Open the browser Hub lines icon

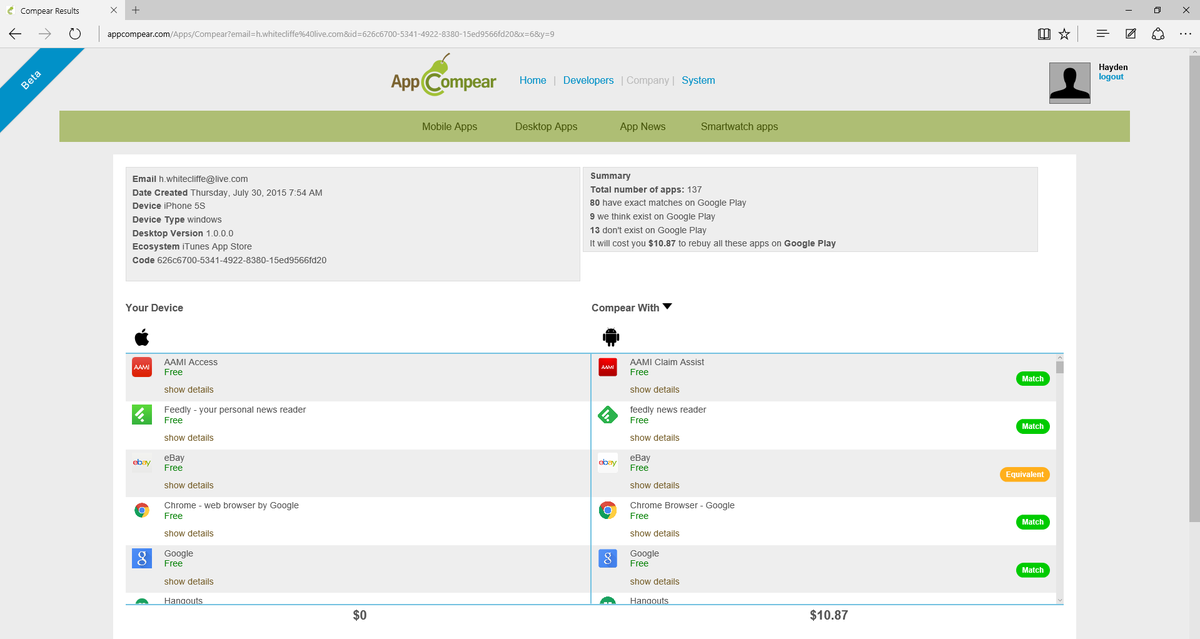coord(1102,33)
